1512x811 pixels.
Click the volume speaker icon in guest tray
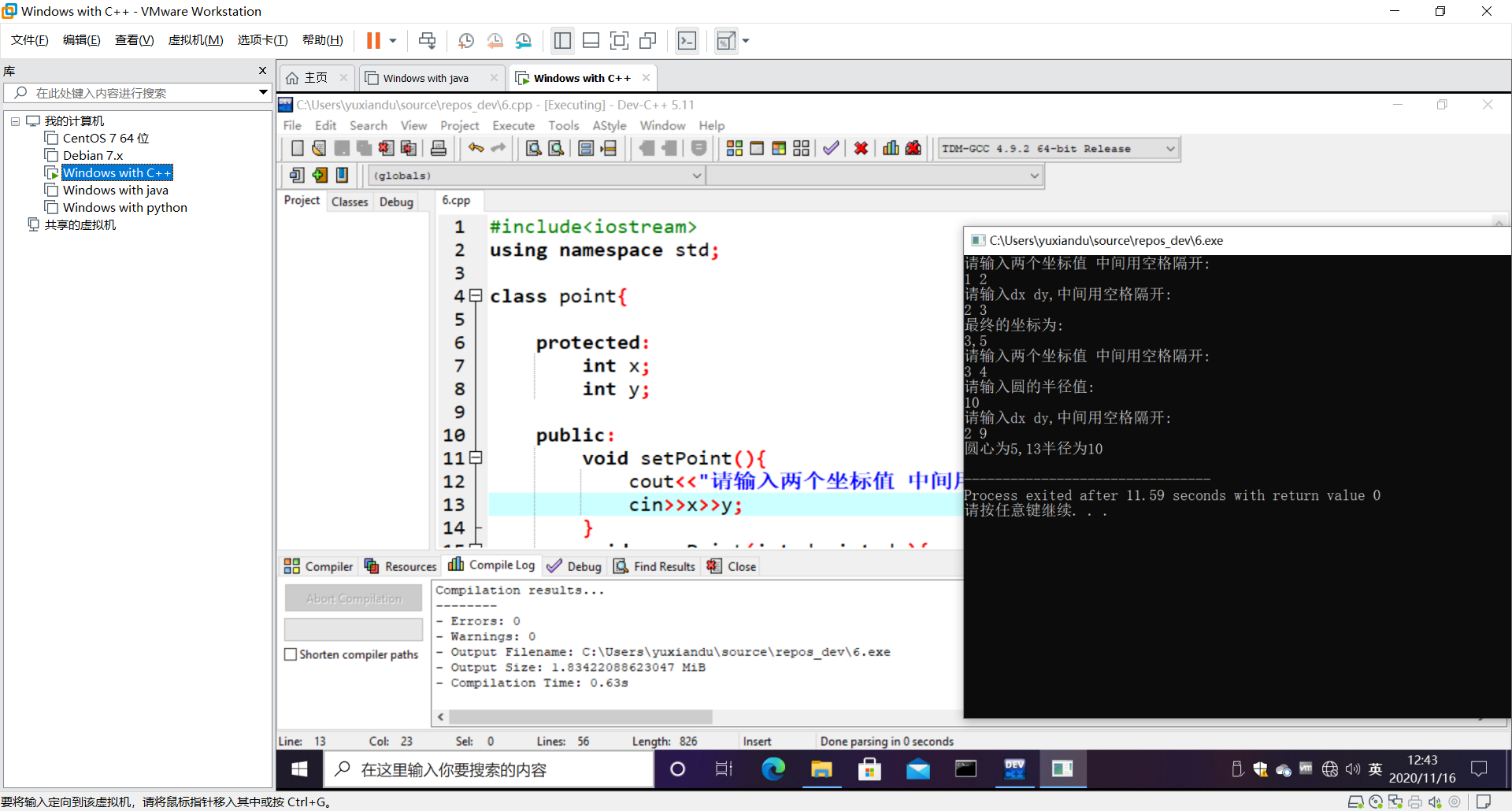point(1353,768)
